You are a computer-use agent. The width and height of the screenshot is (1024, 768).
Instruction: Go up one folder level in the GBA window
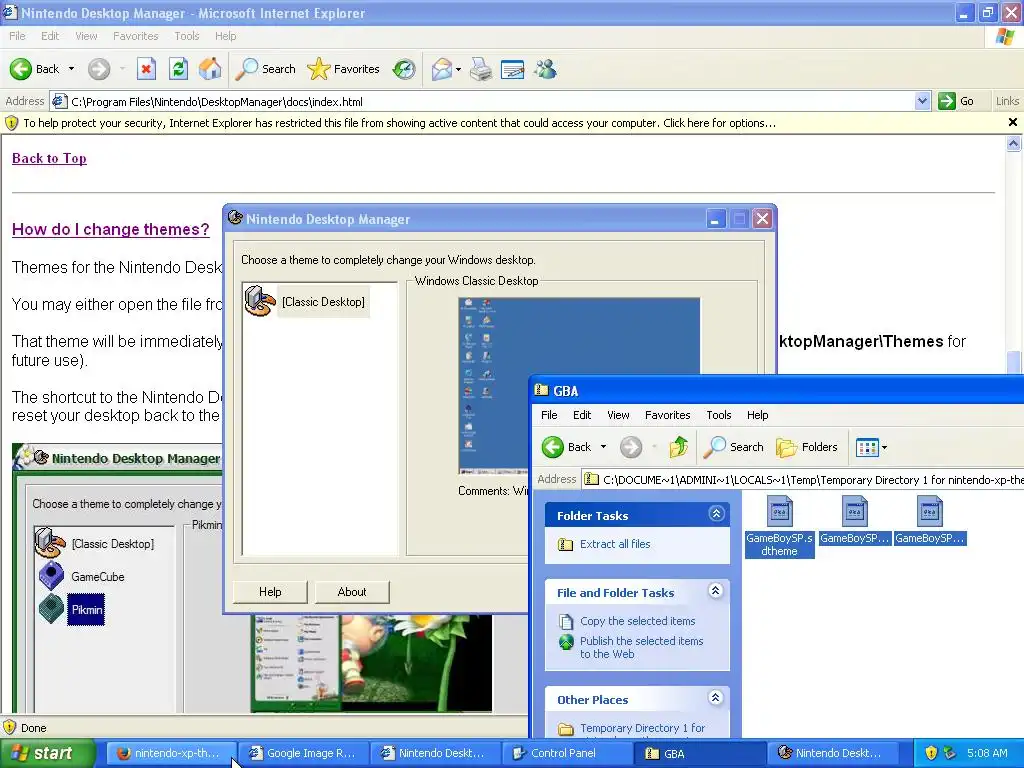679,447
